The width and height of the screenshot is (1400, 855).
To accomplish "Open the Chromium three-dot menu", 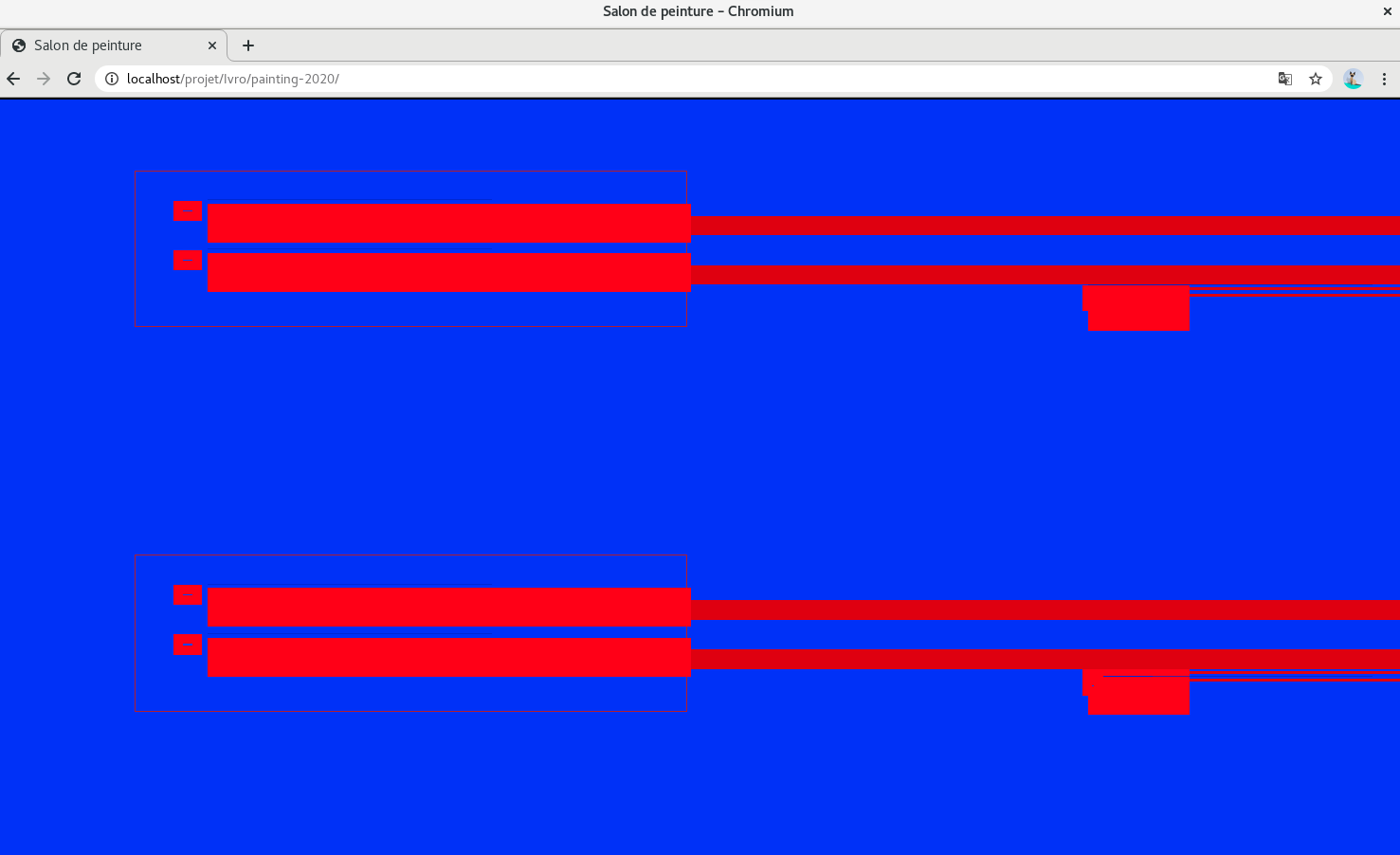I will click(x=1384, y=79).
